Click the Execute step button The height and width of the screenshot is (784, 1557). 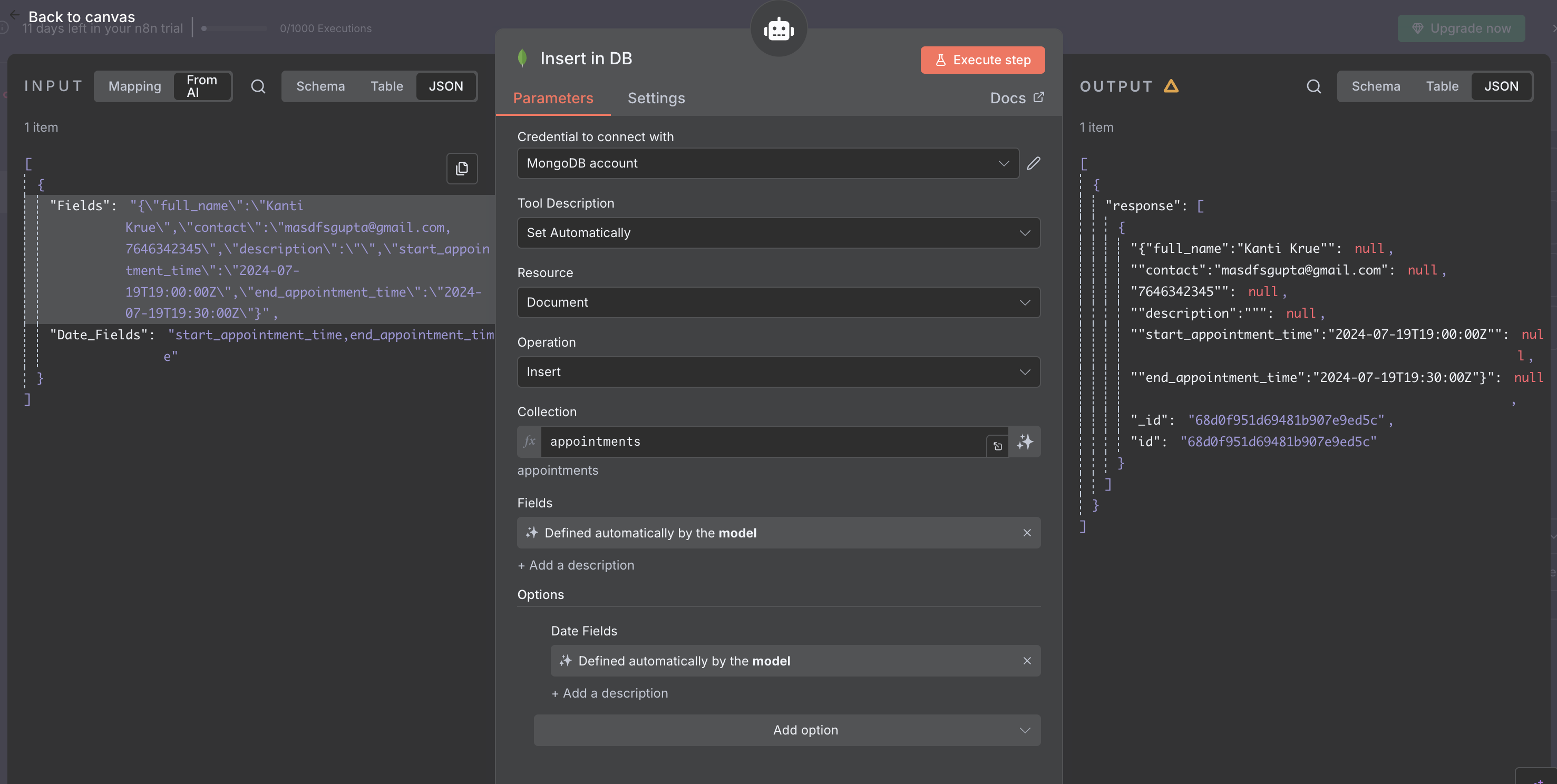(x=981, y=60)
